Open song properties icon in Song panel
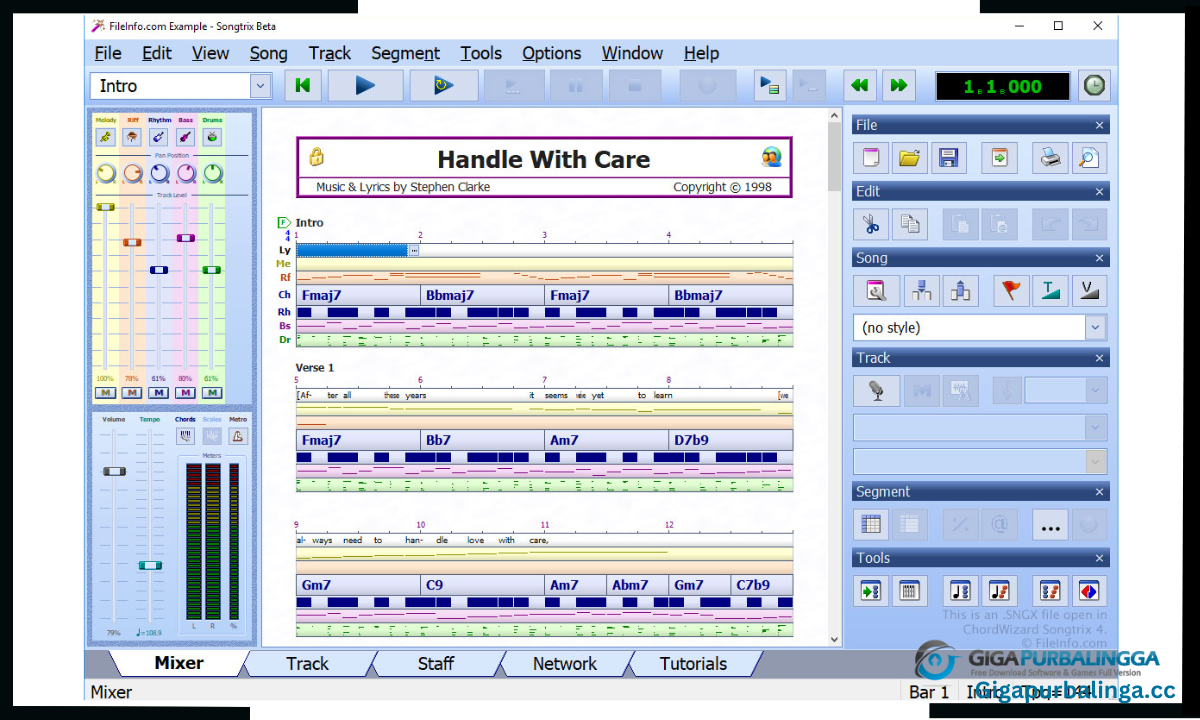This screenshot has width=1200, height=720. tap(876, 291)
